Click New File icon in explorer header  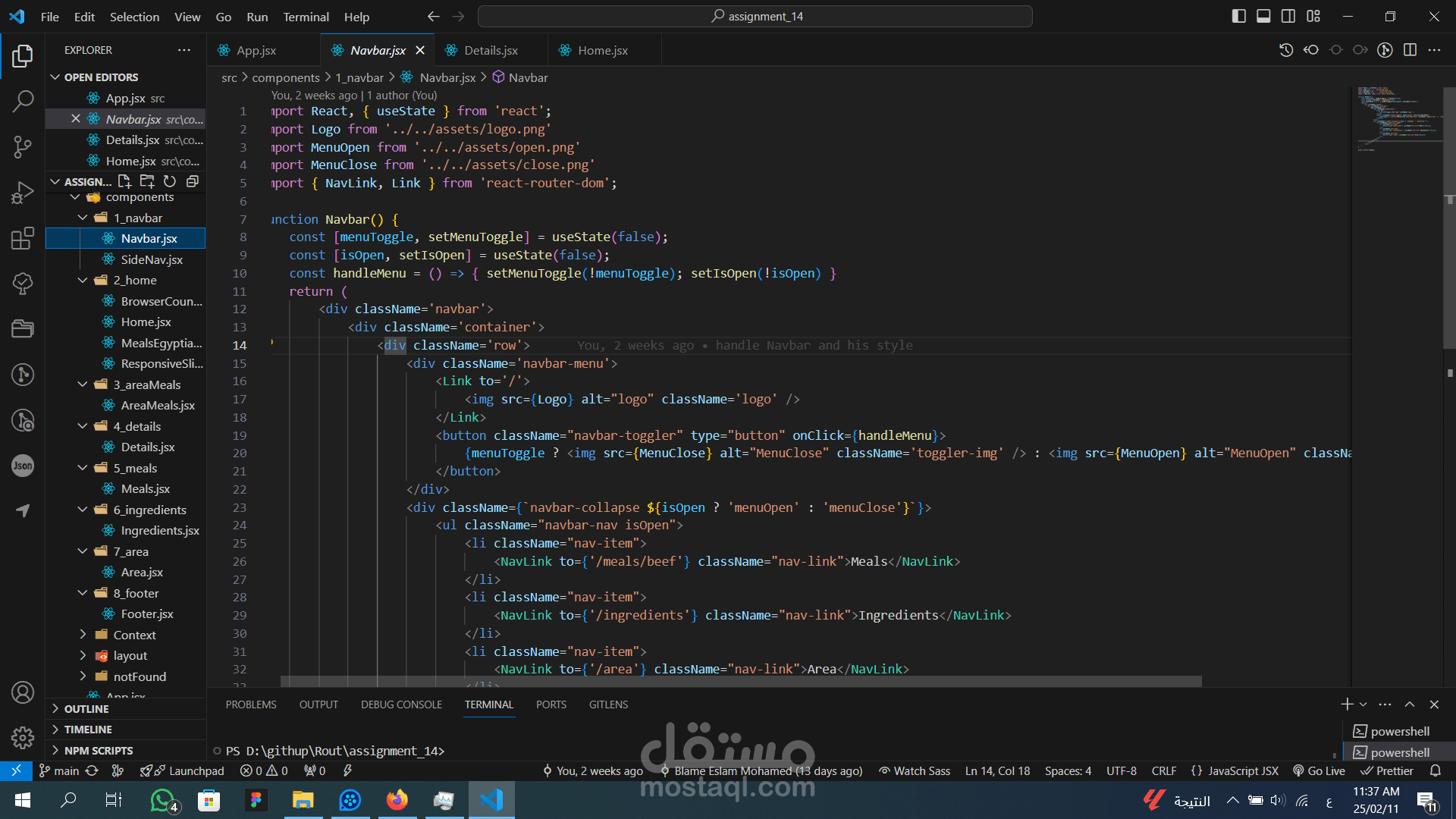124,181
